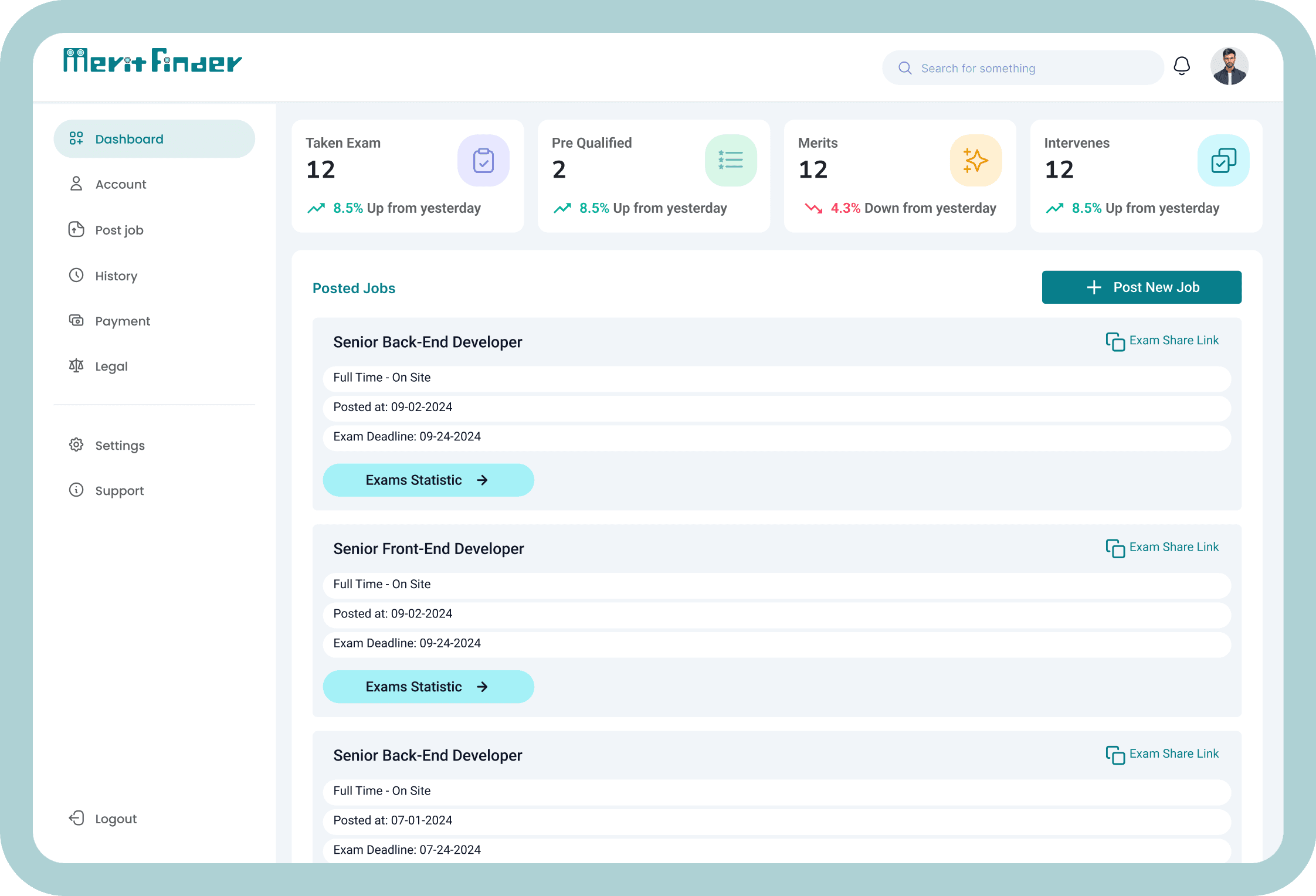Click the copy icon on the 07-01-2024 job card

(1115, 755)
